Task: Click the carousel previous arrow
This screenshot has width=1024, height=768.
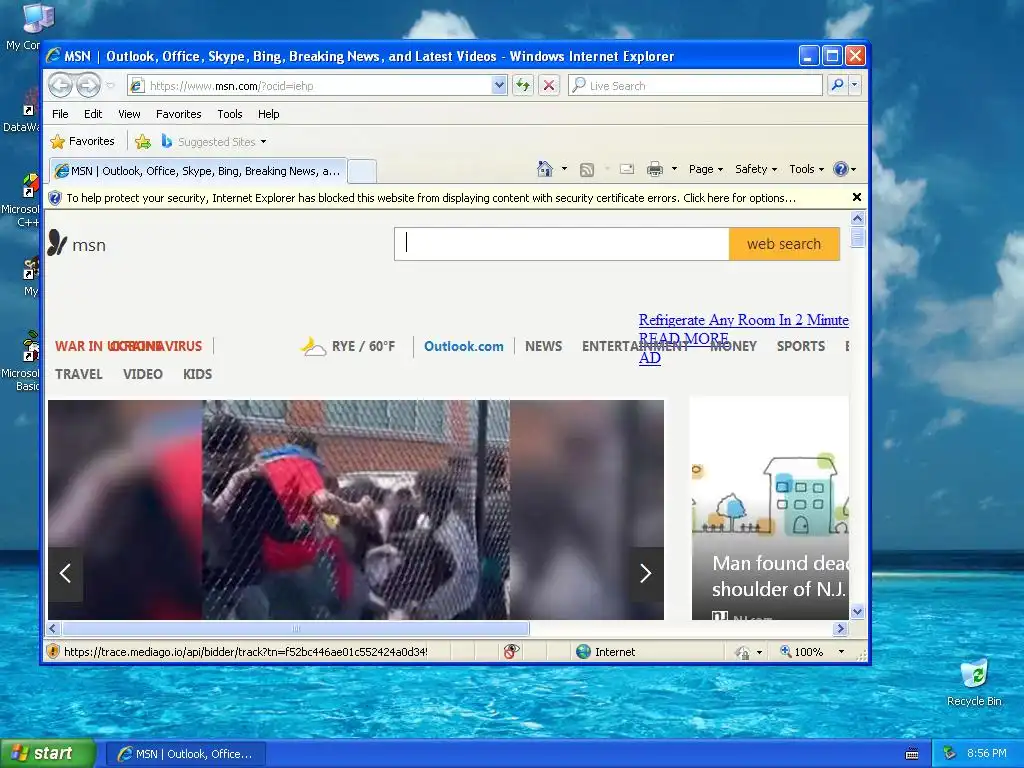Action: coord(65,573)
